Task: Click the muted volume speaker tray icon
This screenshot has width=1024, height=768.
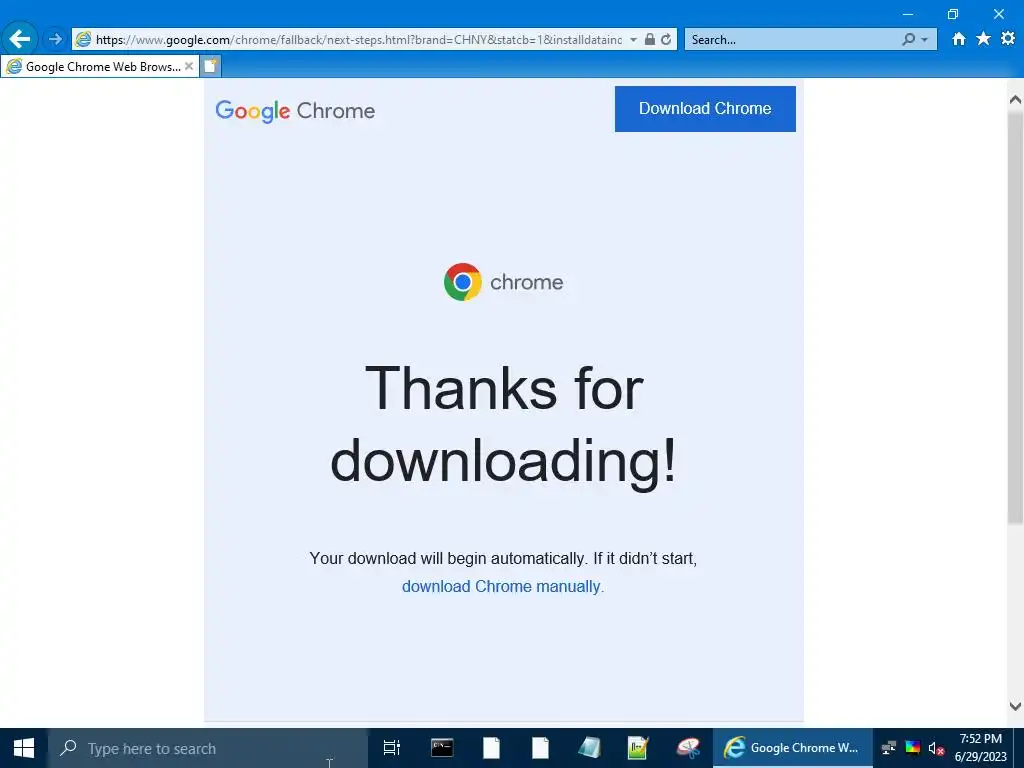Action: pos(935,748)
